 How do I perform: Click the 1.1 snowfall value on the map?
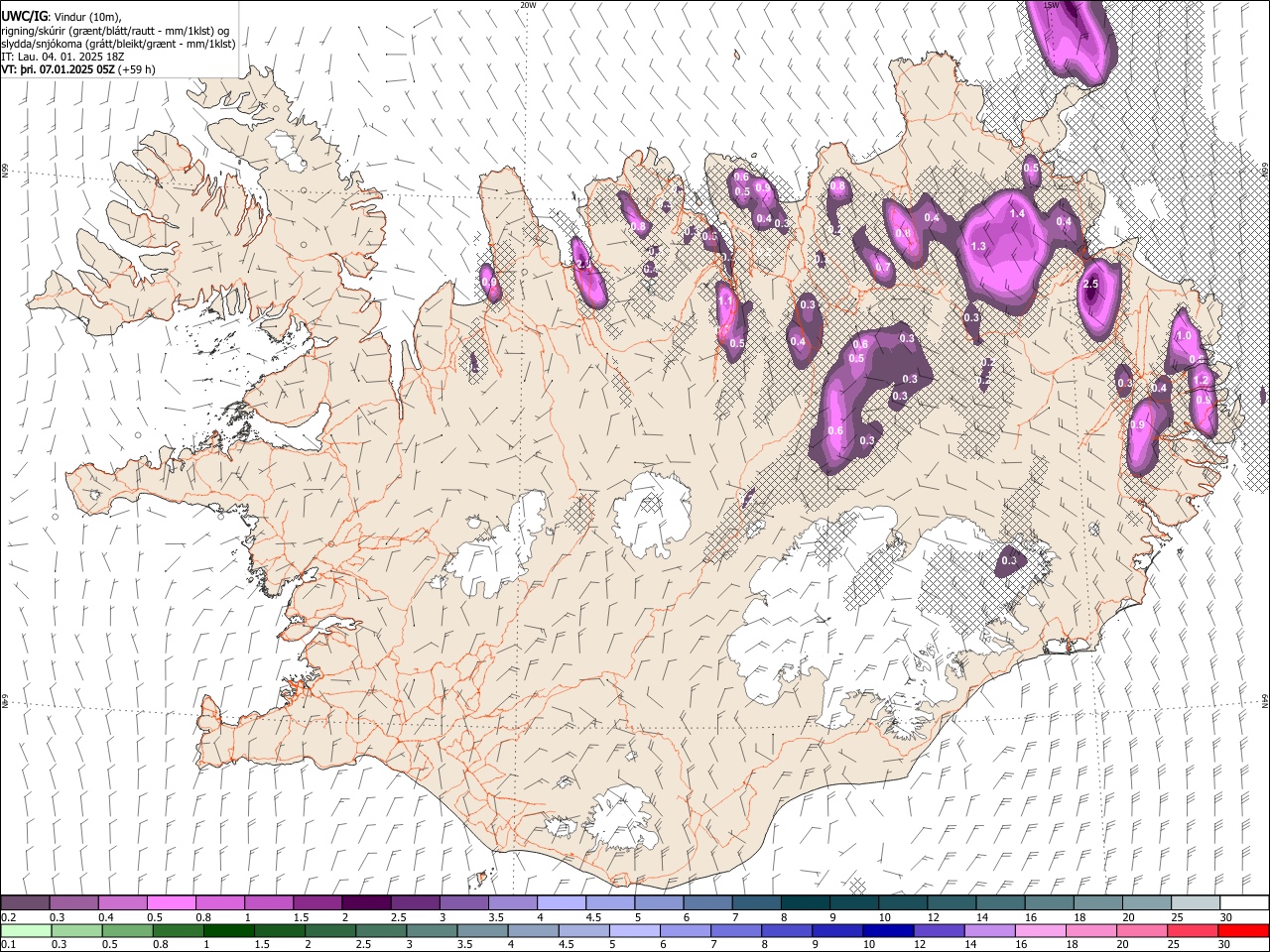pos(725,301)
